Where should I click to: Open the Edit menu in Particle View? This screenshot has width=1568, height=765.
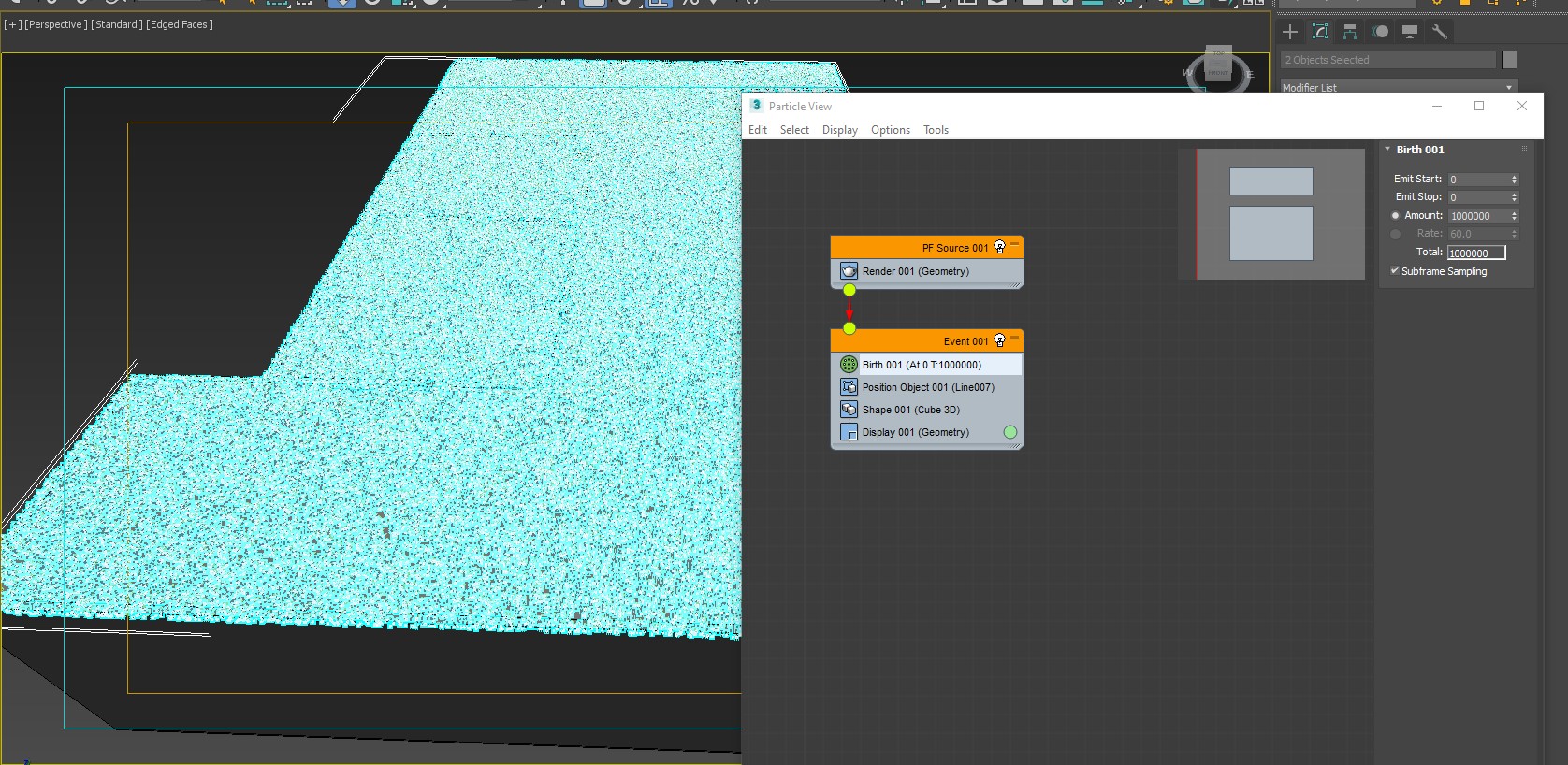758,130
